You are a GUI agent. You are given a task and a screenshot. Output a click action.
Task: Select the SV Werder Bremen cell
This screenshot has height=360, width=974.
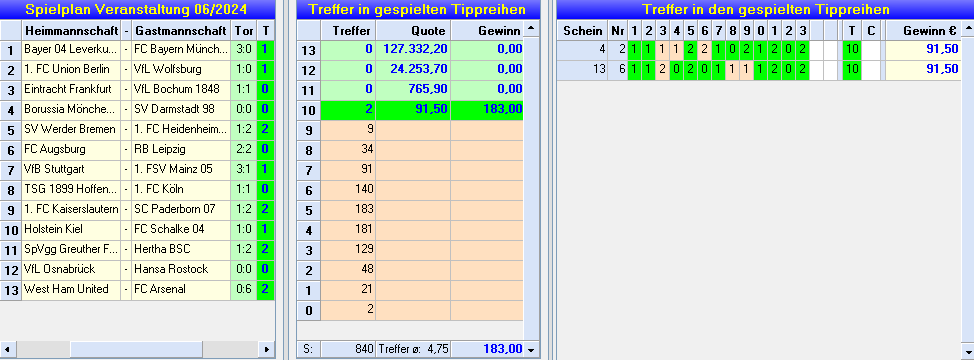coord(71,129)
